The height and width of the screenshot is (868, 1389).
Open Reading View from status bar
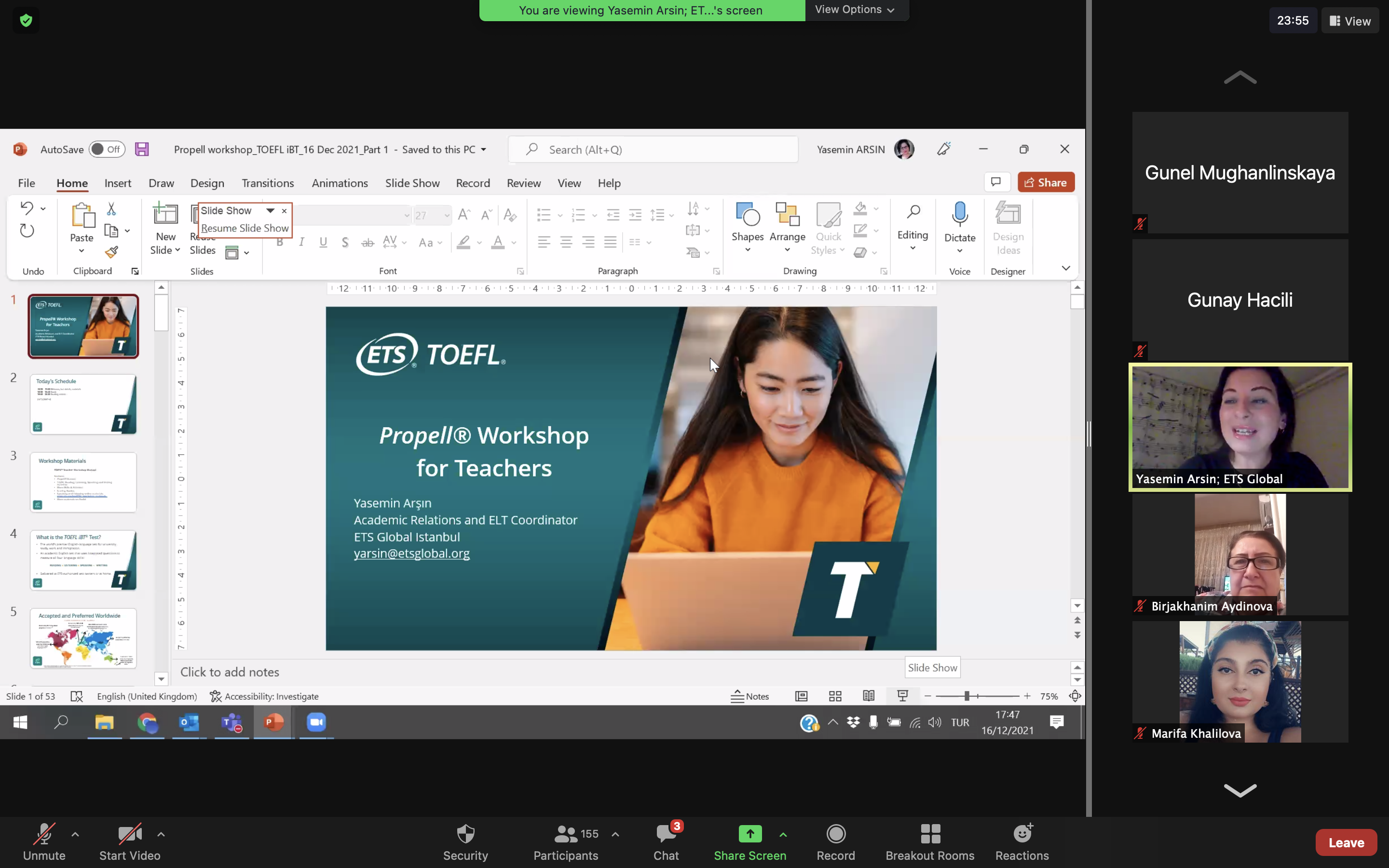(x=869, y=696)
